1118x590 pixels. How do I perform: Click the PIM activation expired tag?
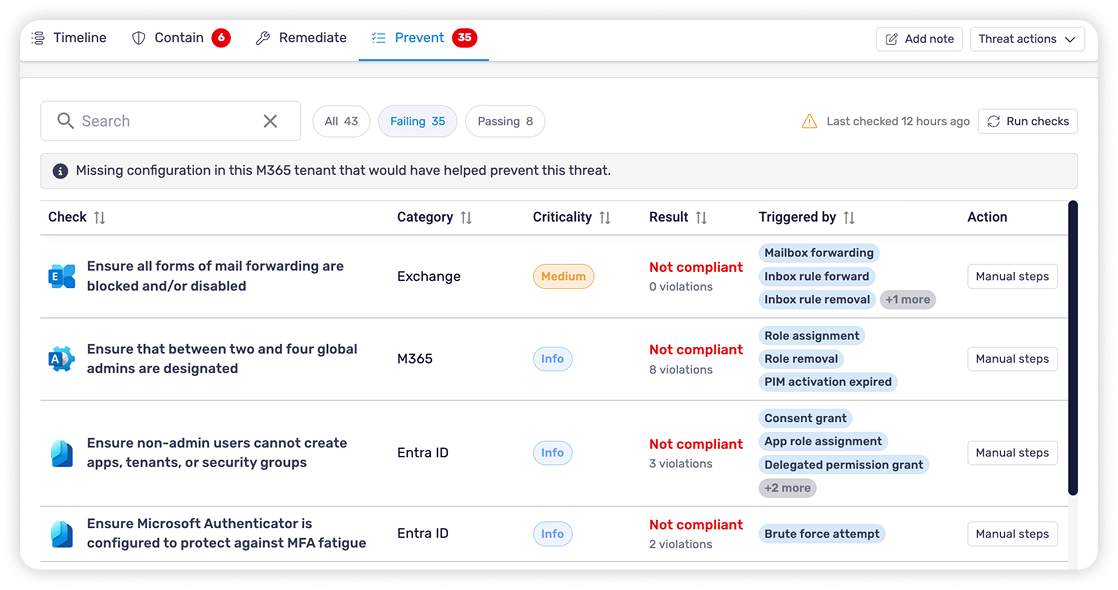click(828, 382)
